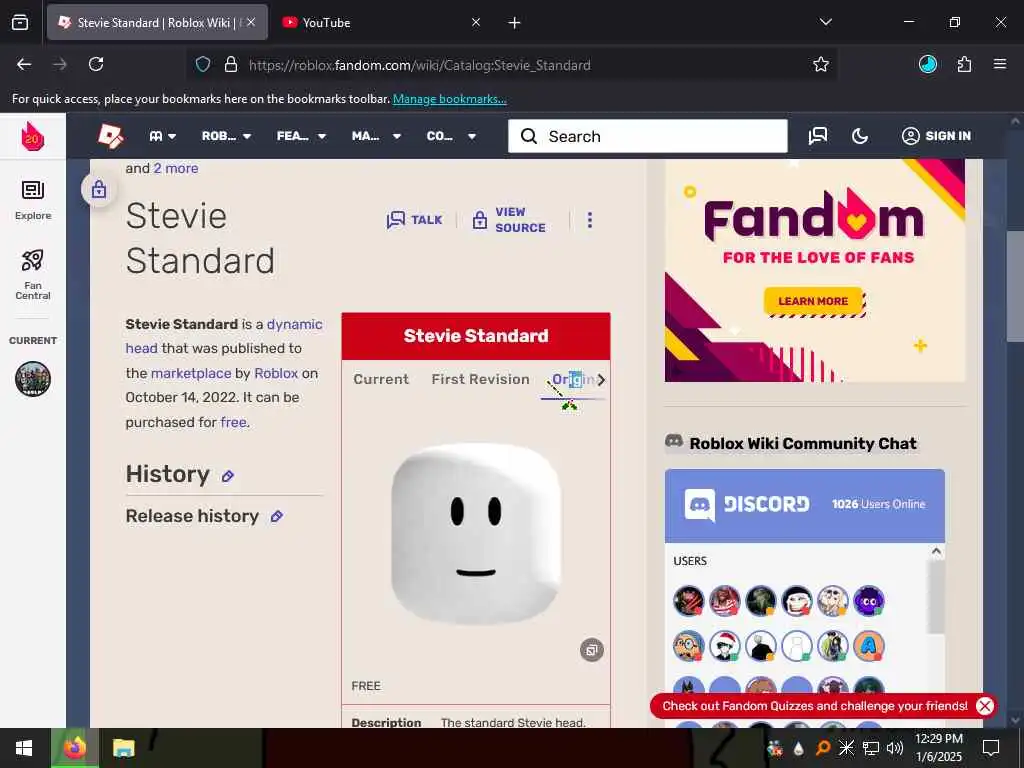Open the Fandom Quizzes notification text

click(x=814, y=706)
